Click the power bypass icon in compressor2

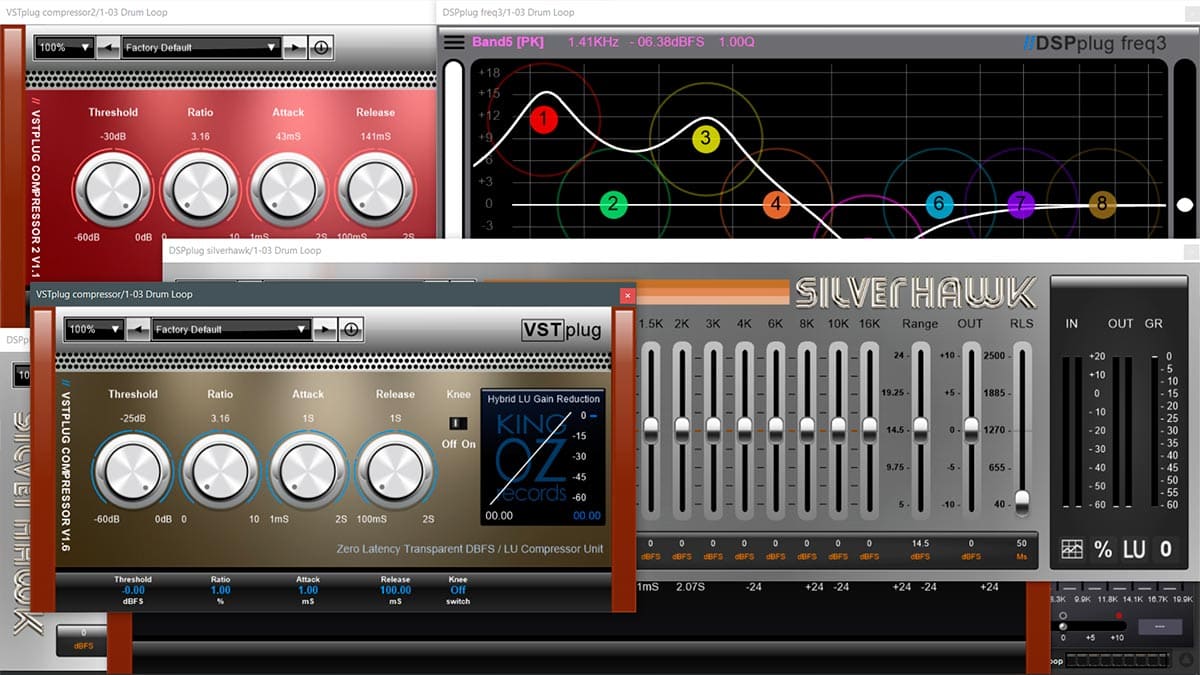coord(320,47)
